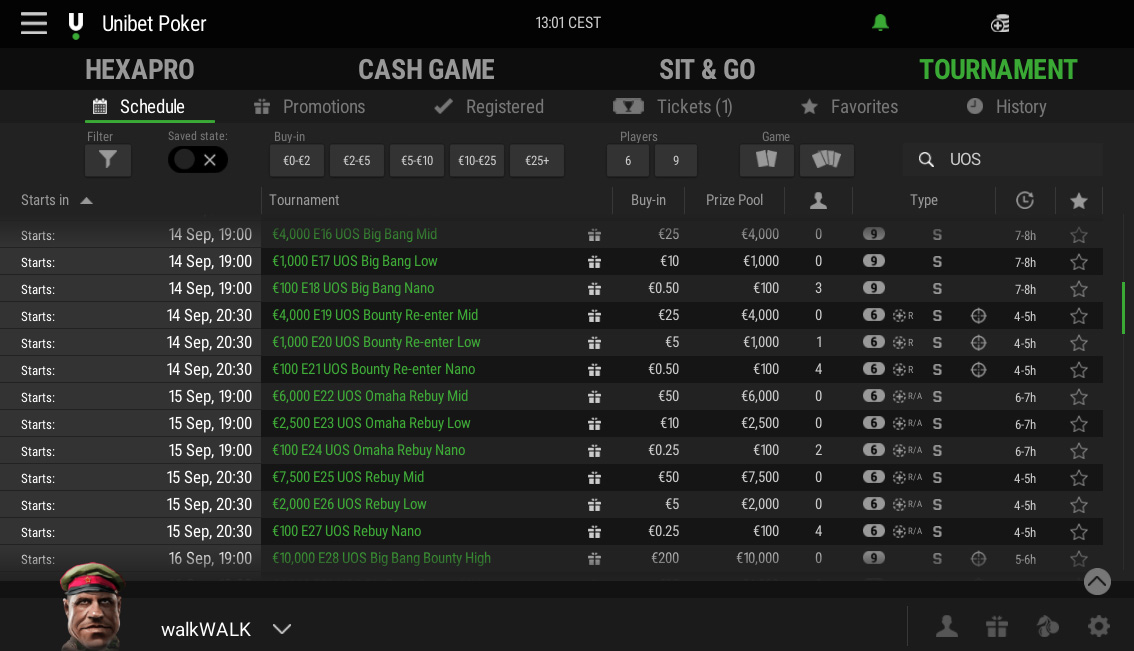Open the hamburger main menu
Viewport: 1134px width, 651px height.
[x=33, y=23]
